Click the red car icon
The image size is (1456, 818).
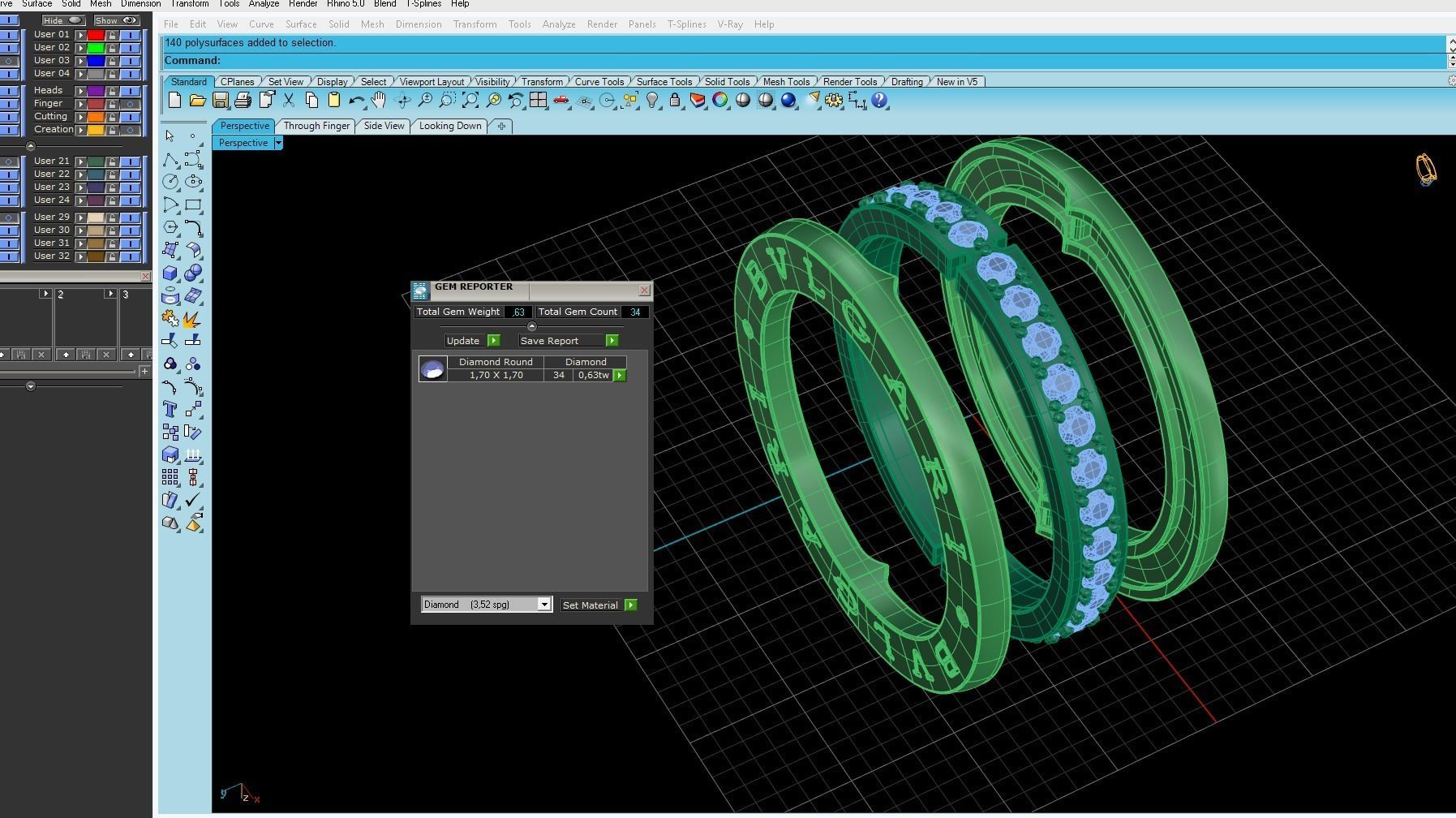click(561, 101)
